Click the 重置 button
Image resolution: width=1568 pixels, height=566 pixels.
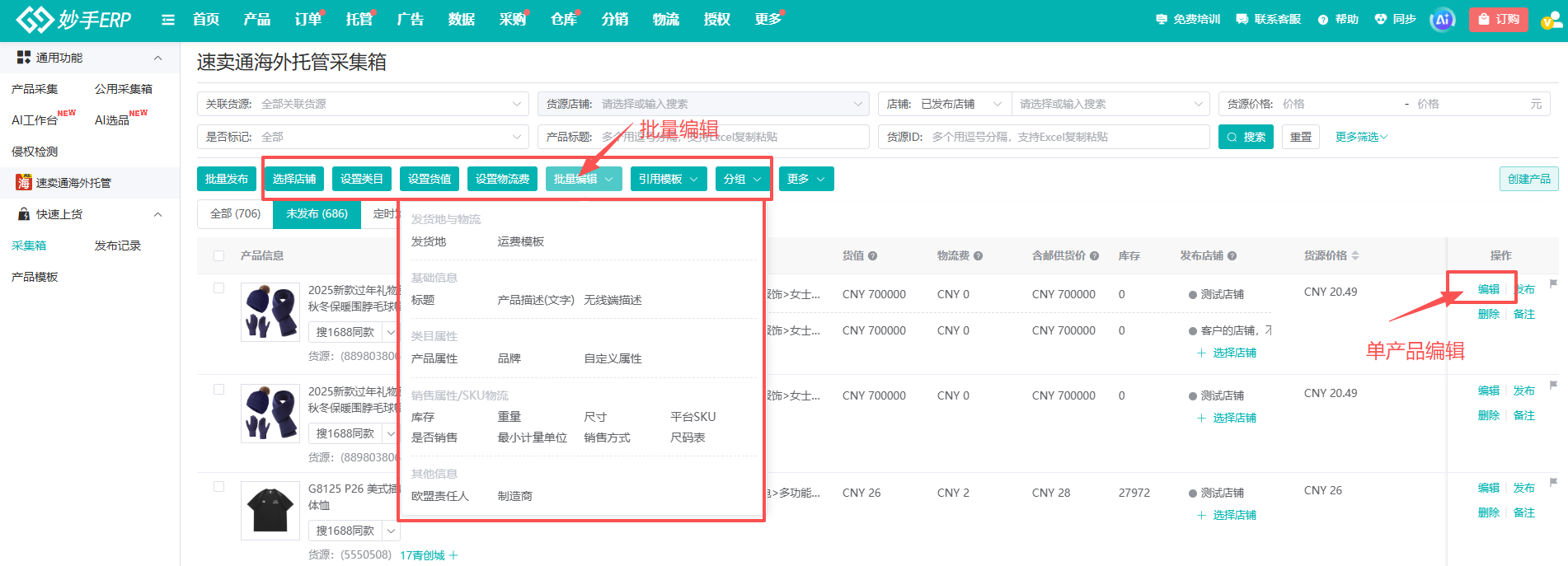(1301, 137)
